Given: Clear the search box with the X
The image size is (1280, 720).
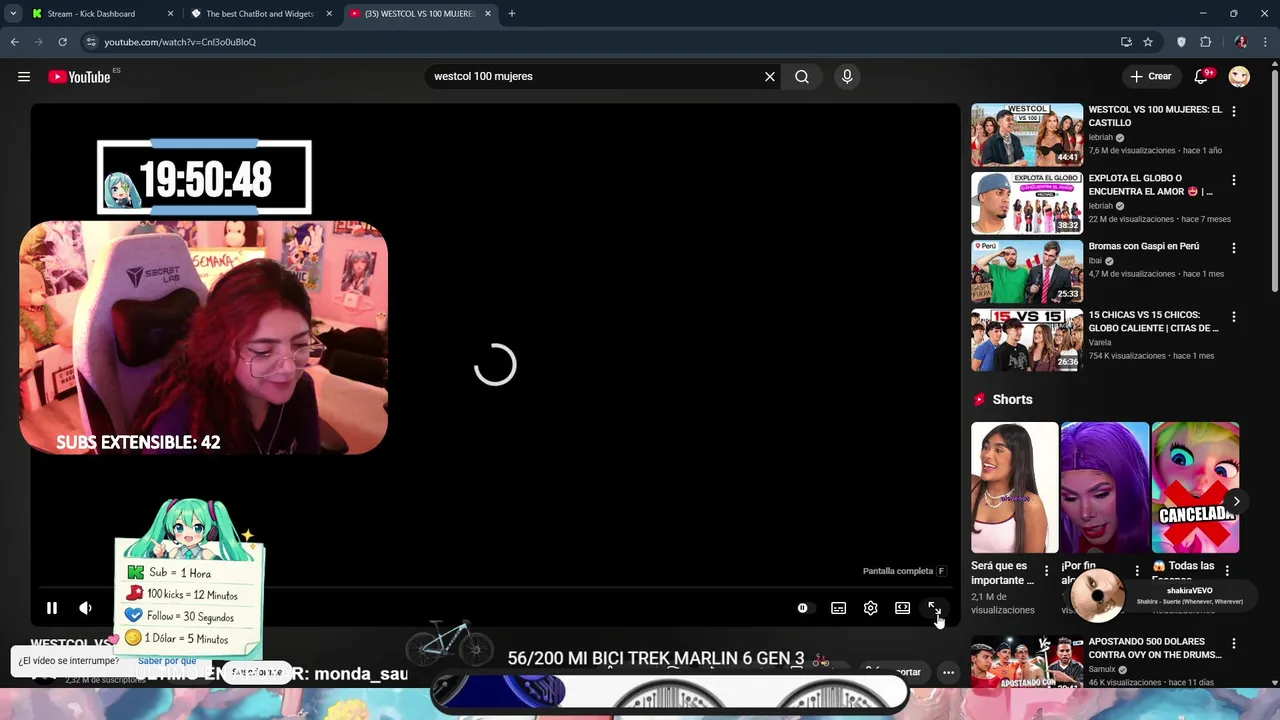Looking at the screenshot, I should pyautogui.click(x=770, y=77).
